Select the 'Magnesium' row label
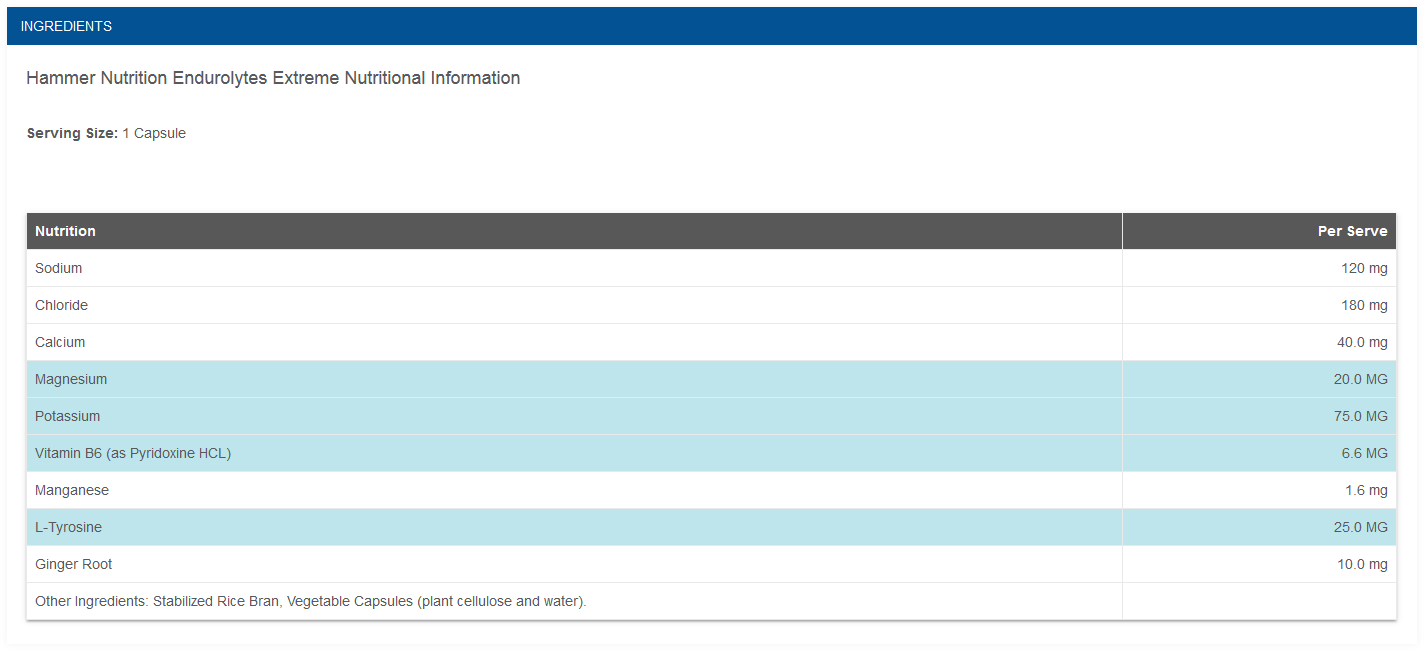The height and width of the screenshot is (652, 1424). pyautogui.click(x=71, y=379)
